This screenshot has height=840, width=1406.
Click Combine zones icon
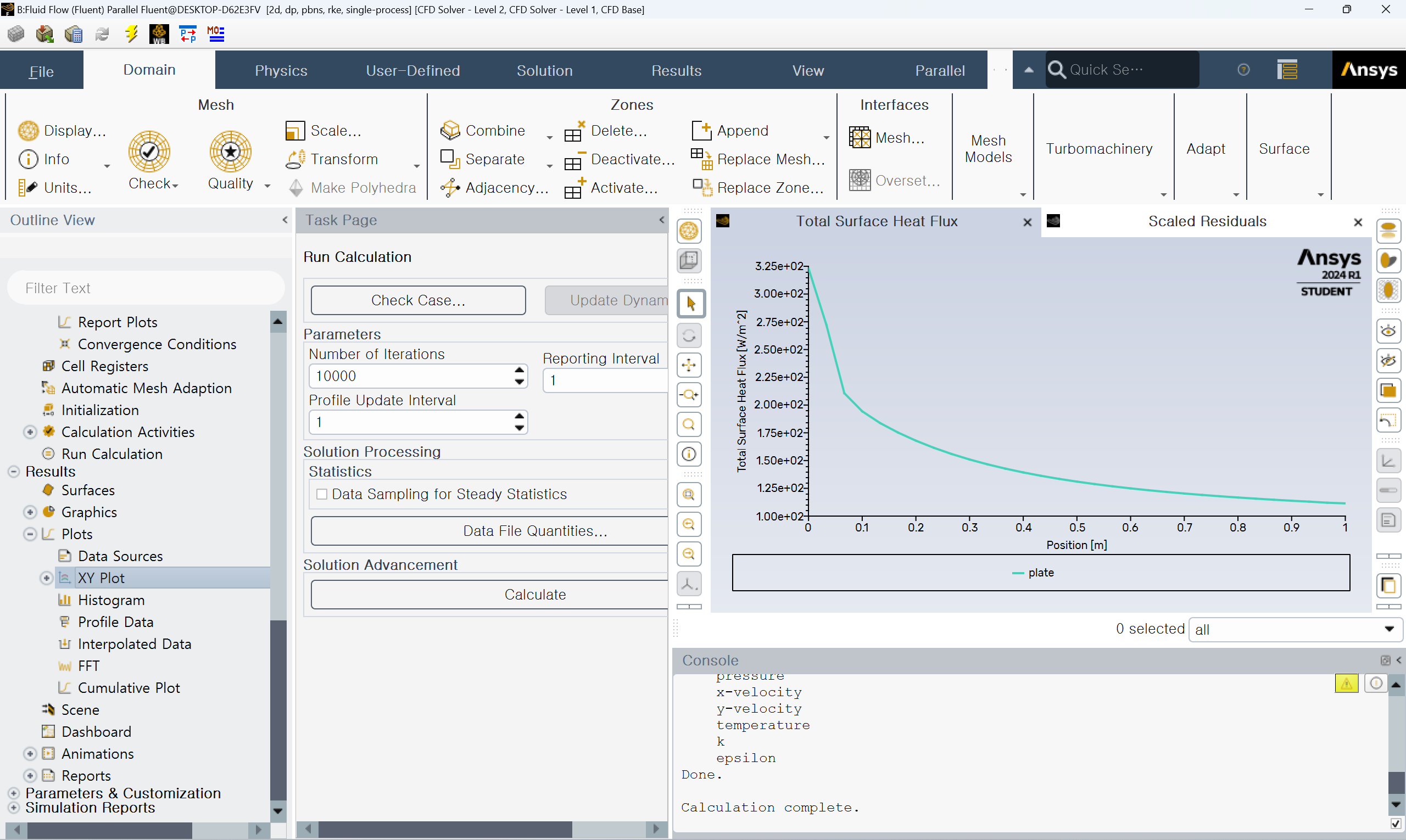[450, 131]
